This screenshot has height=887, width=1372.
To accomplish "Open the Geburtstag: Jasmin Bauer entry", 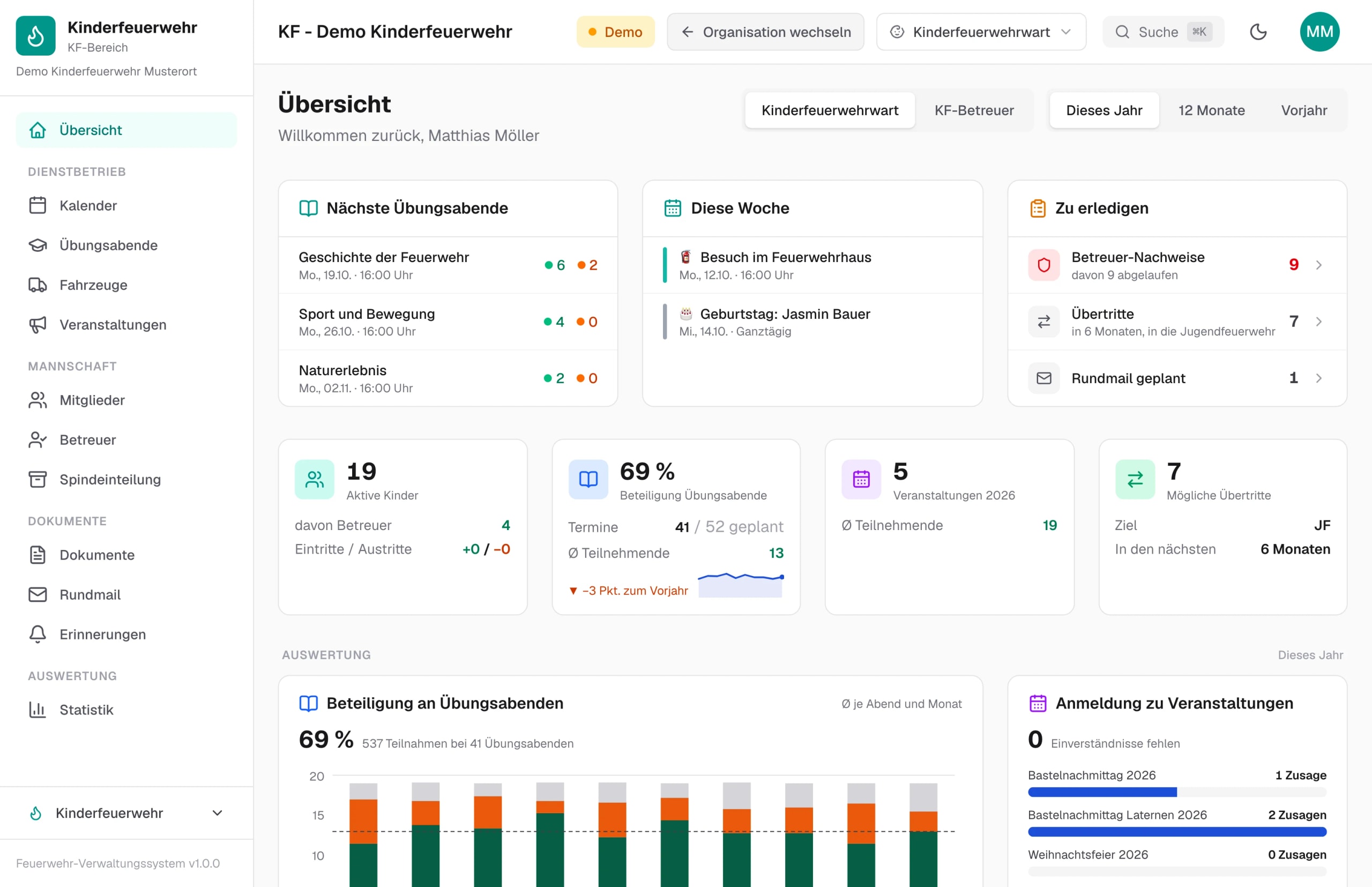I will point(812,322).
